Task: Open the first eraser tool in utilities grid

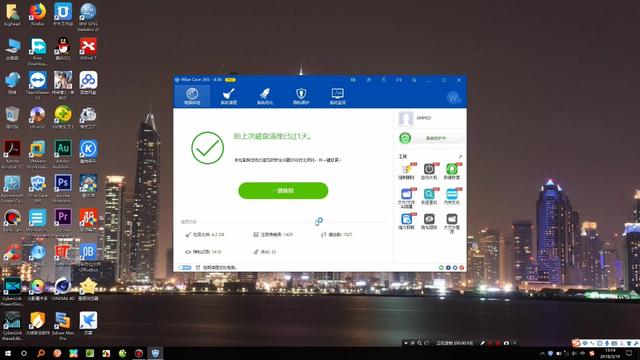Action: (406, 171)
